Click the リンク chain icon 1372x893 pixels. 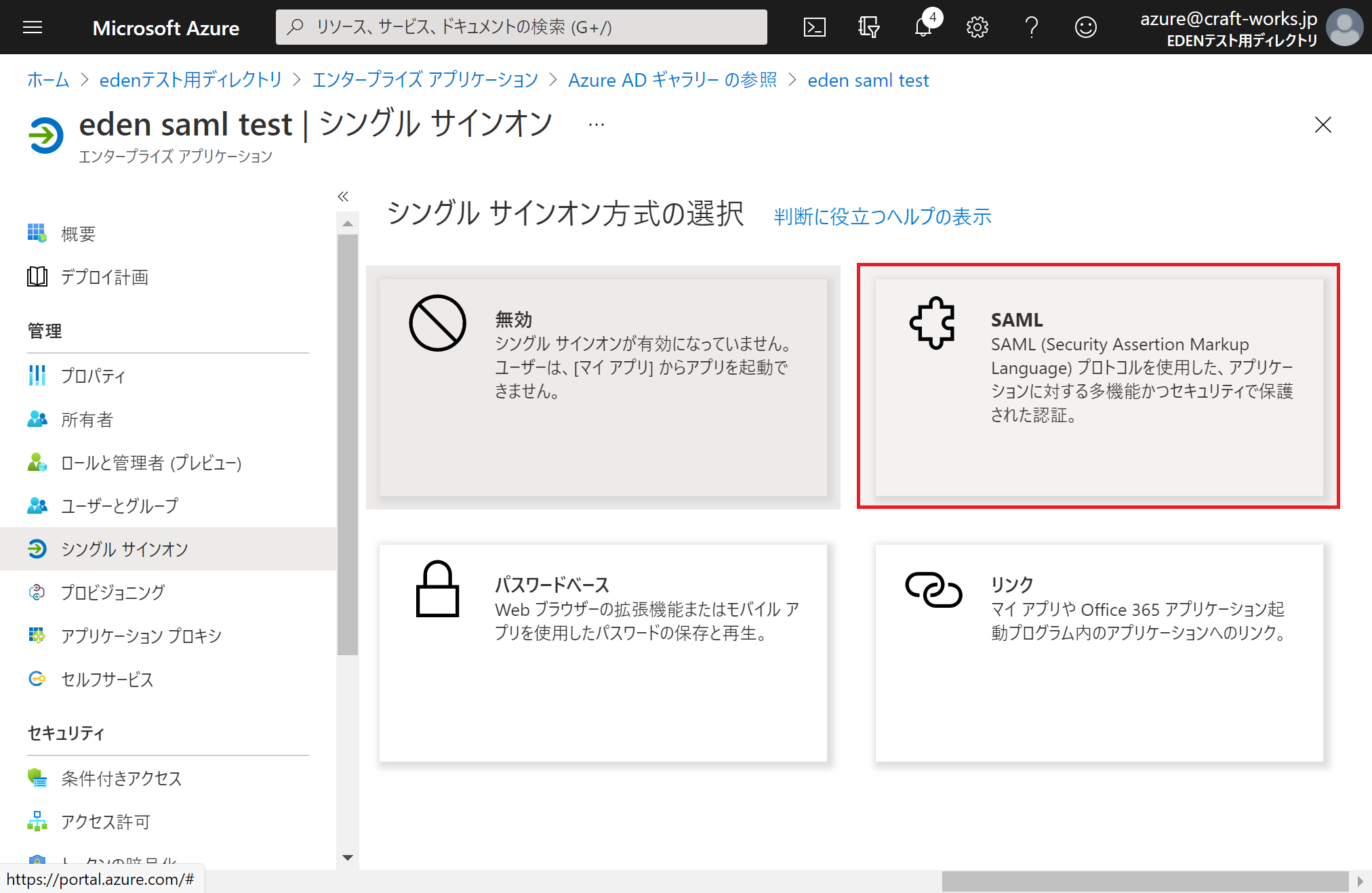933,589
